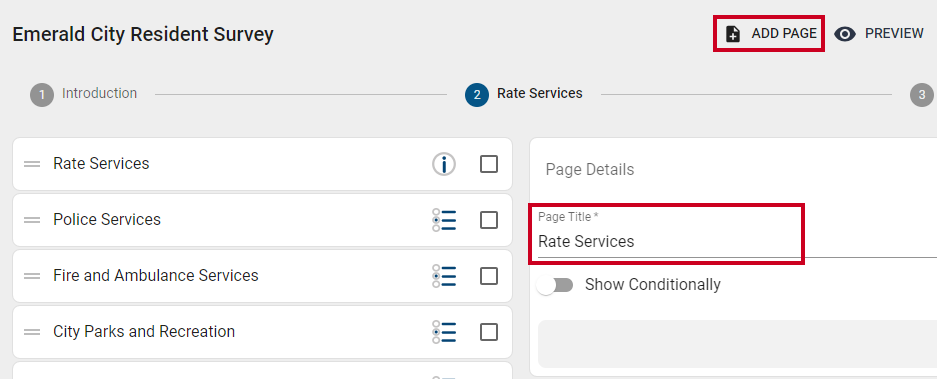This screenshot has width=937, height=379.
Task: Select the Fire and Ambulance Services text
Action: click(156, 276)
